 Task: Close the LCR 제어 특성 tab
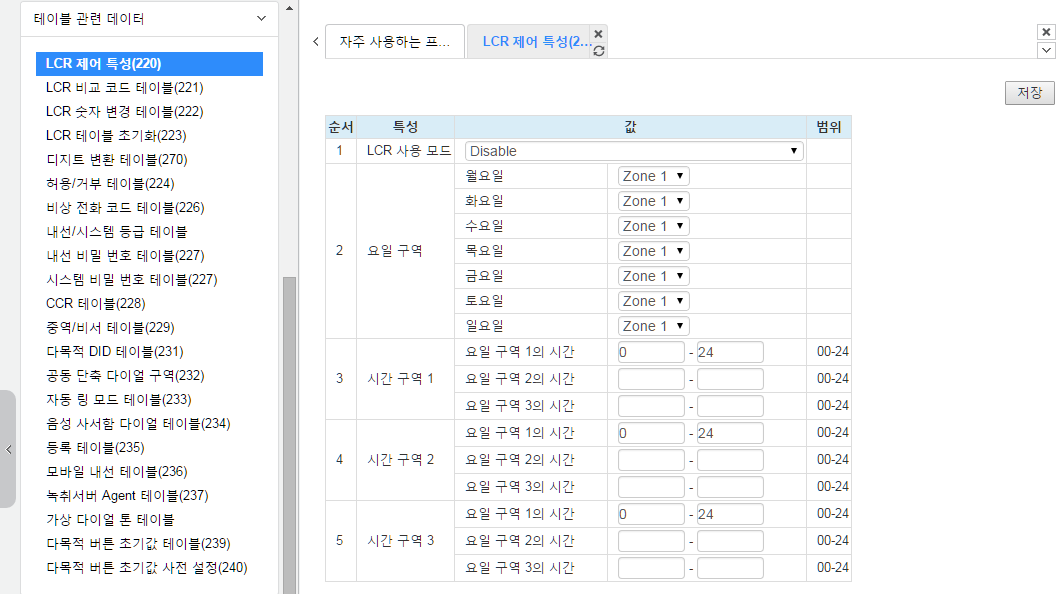click(598, 34)
